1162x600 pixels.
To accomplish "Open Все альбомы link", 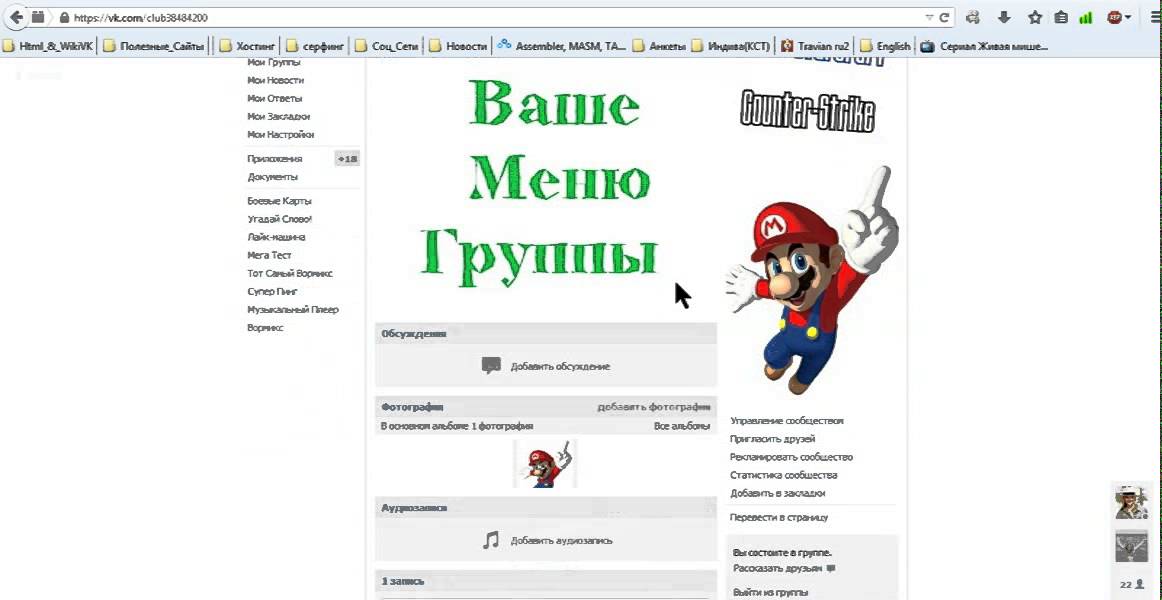I will [x=682, y=426].
